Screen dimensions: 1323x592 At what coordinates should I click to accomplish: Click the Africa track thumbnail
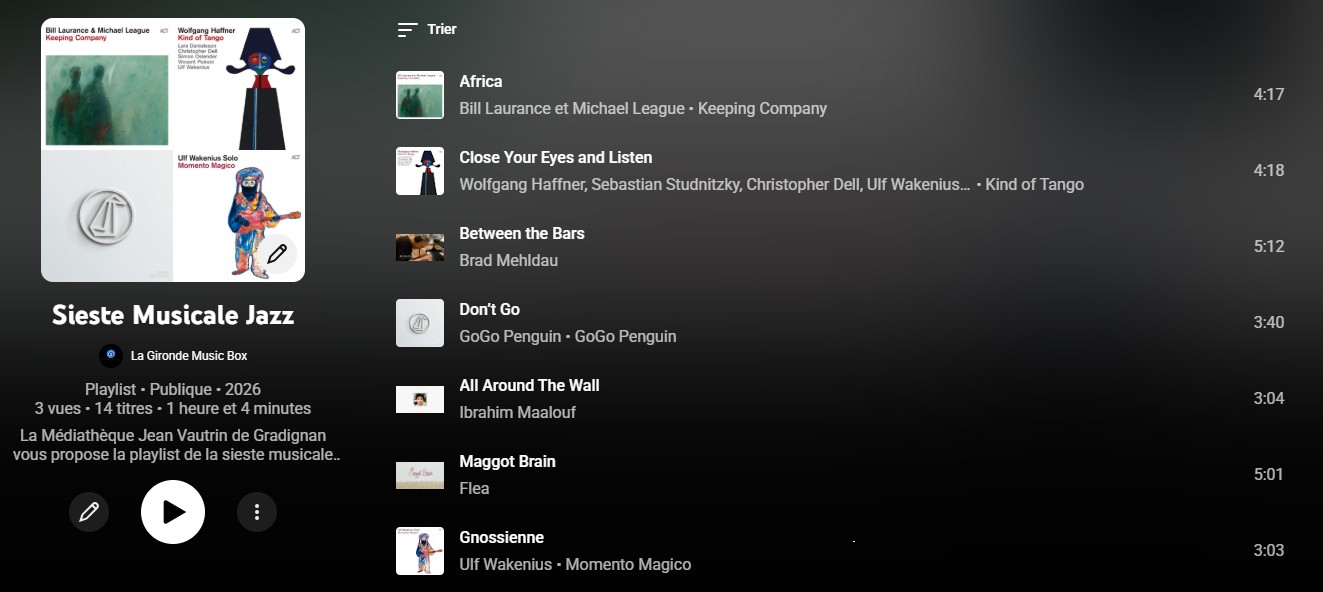pos(420,95)
